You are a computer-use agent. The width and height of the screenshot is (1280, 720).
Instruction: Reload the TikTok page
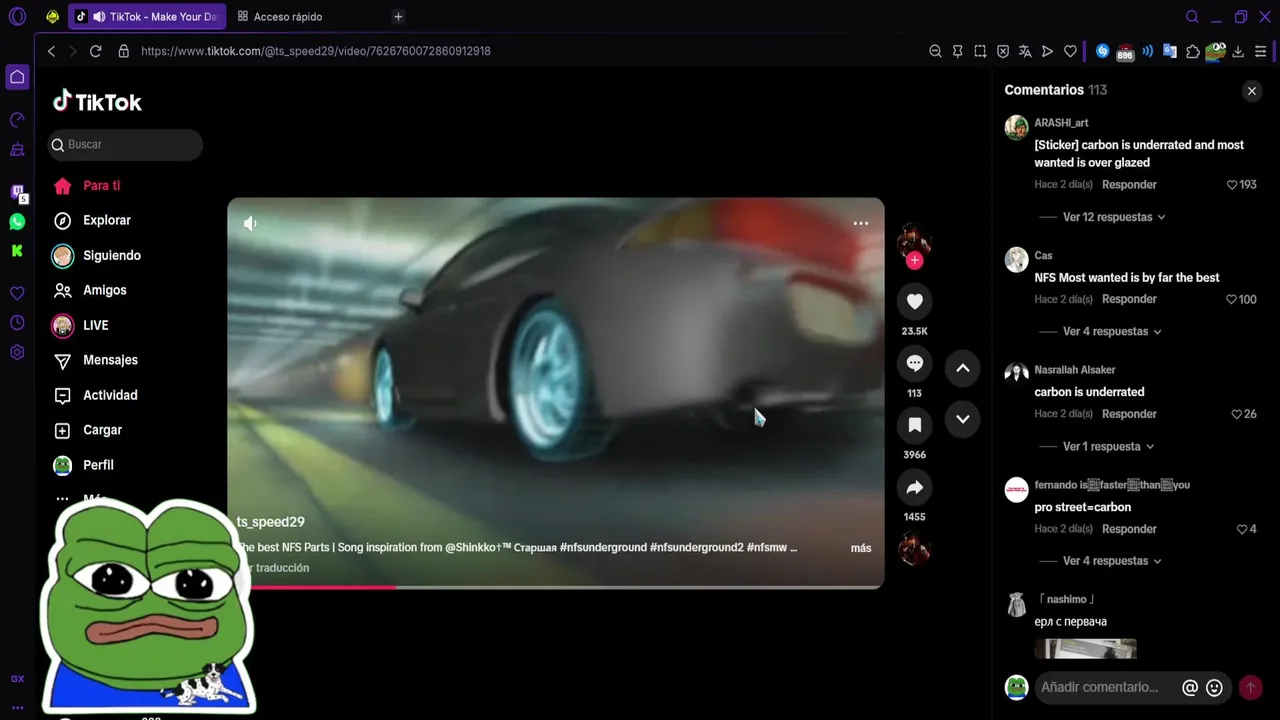tap(95, 51)
